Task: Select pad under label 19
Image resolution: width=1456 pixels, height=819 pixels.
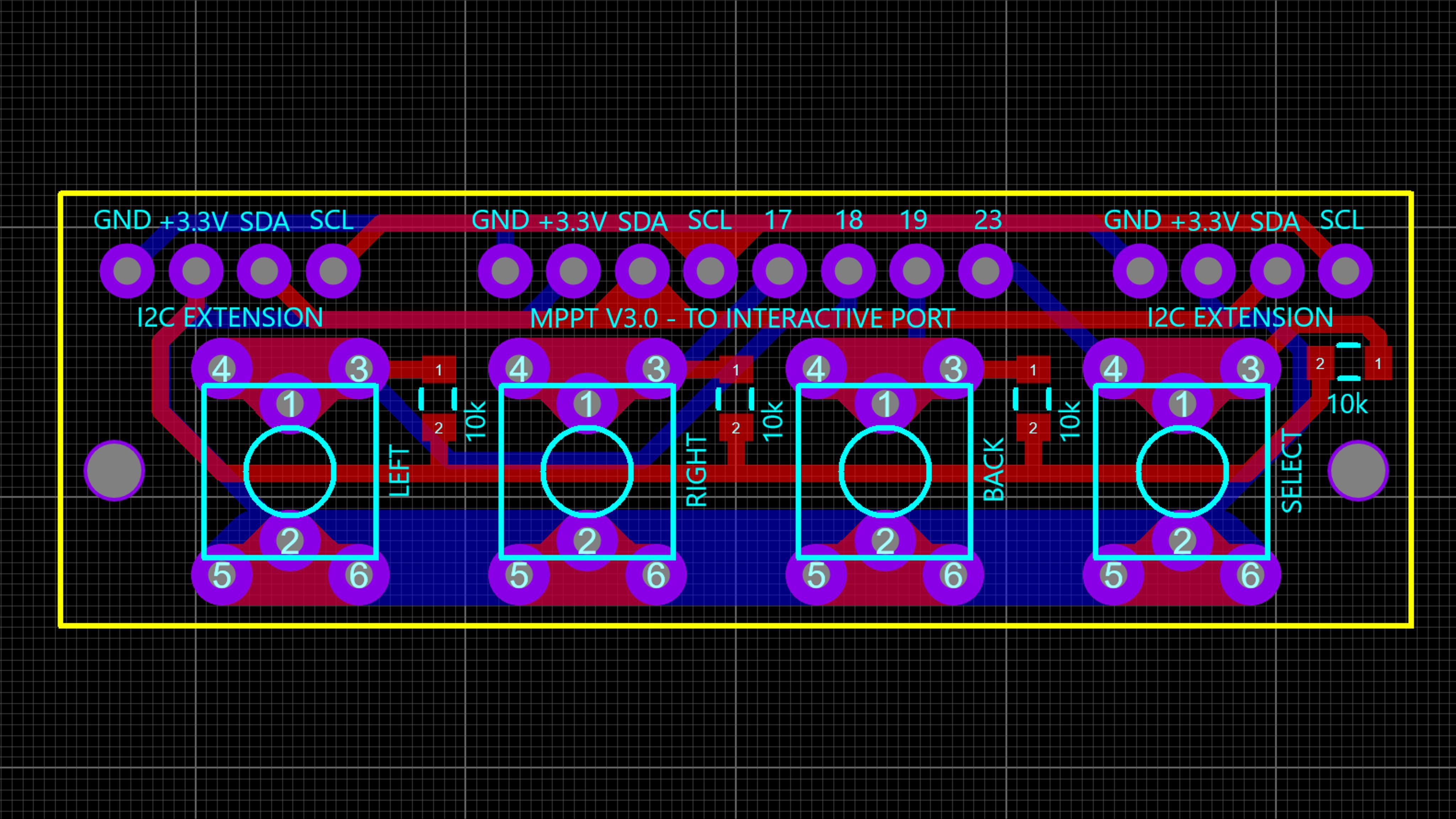Action: pos(916,271)
